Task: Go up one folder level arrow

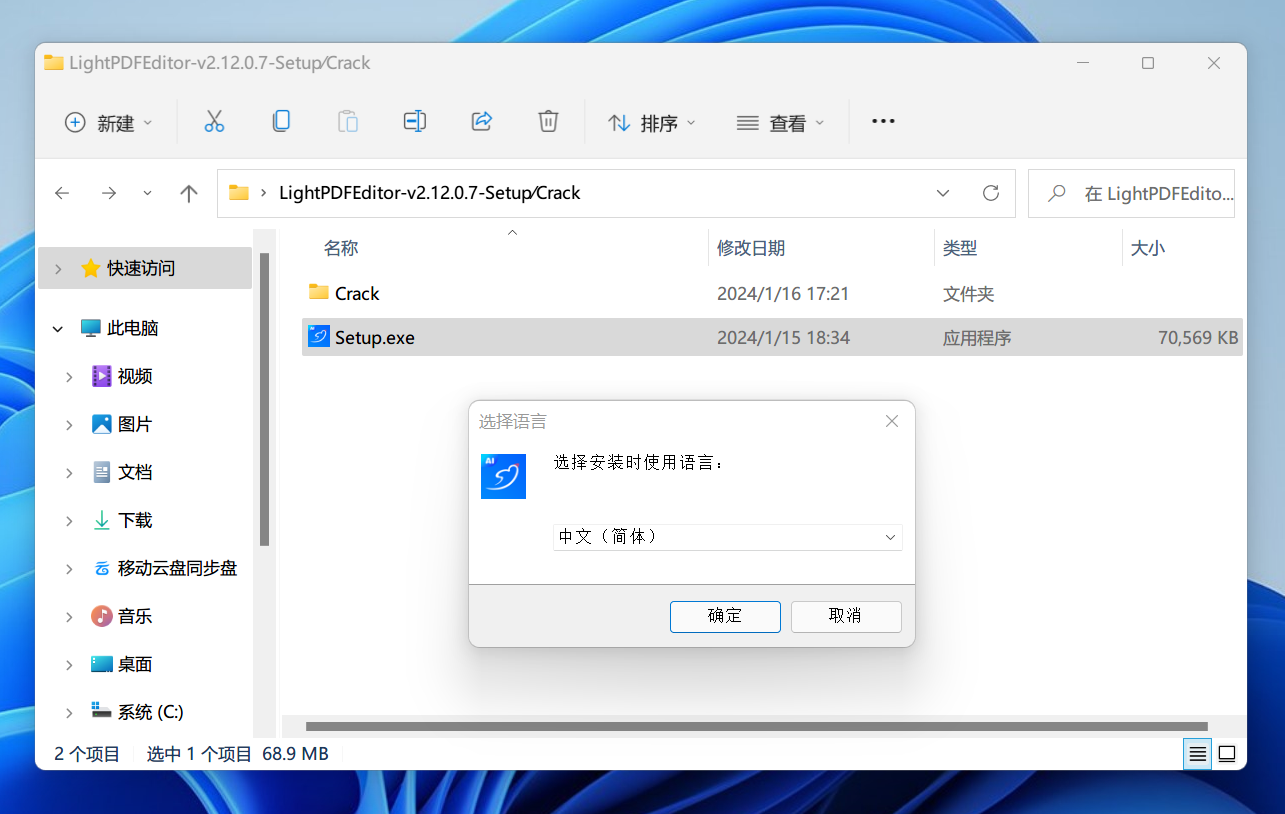Action: [x=189, y=193]
